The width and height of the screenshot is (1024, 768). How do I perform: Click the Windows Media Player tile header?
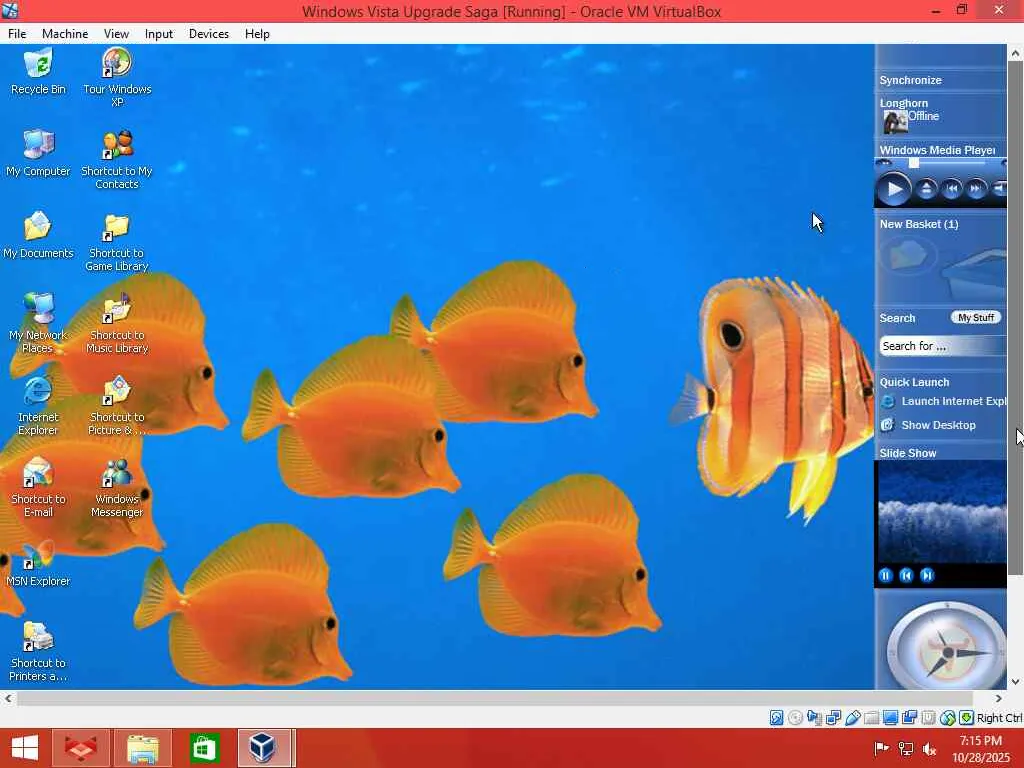coord(940,150)
